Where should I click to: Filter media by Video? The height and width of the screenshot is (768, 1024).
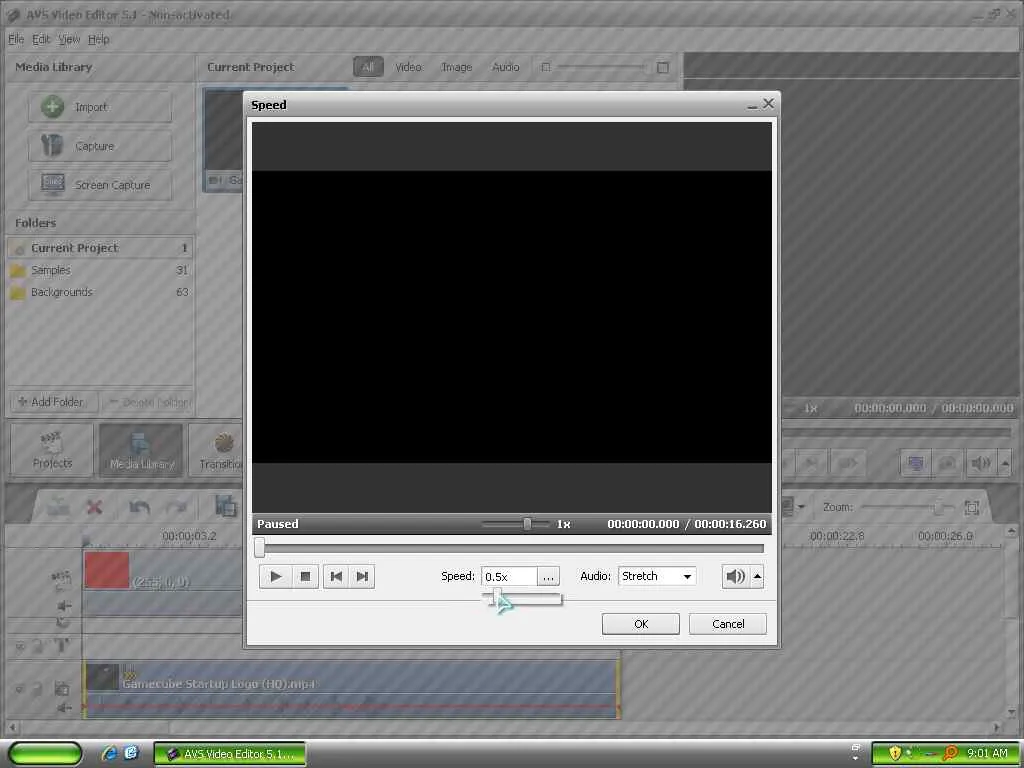408,67
